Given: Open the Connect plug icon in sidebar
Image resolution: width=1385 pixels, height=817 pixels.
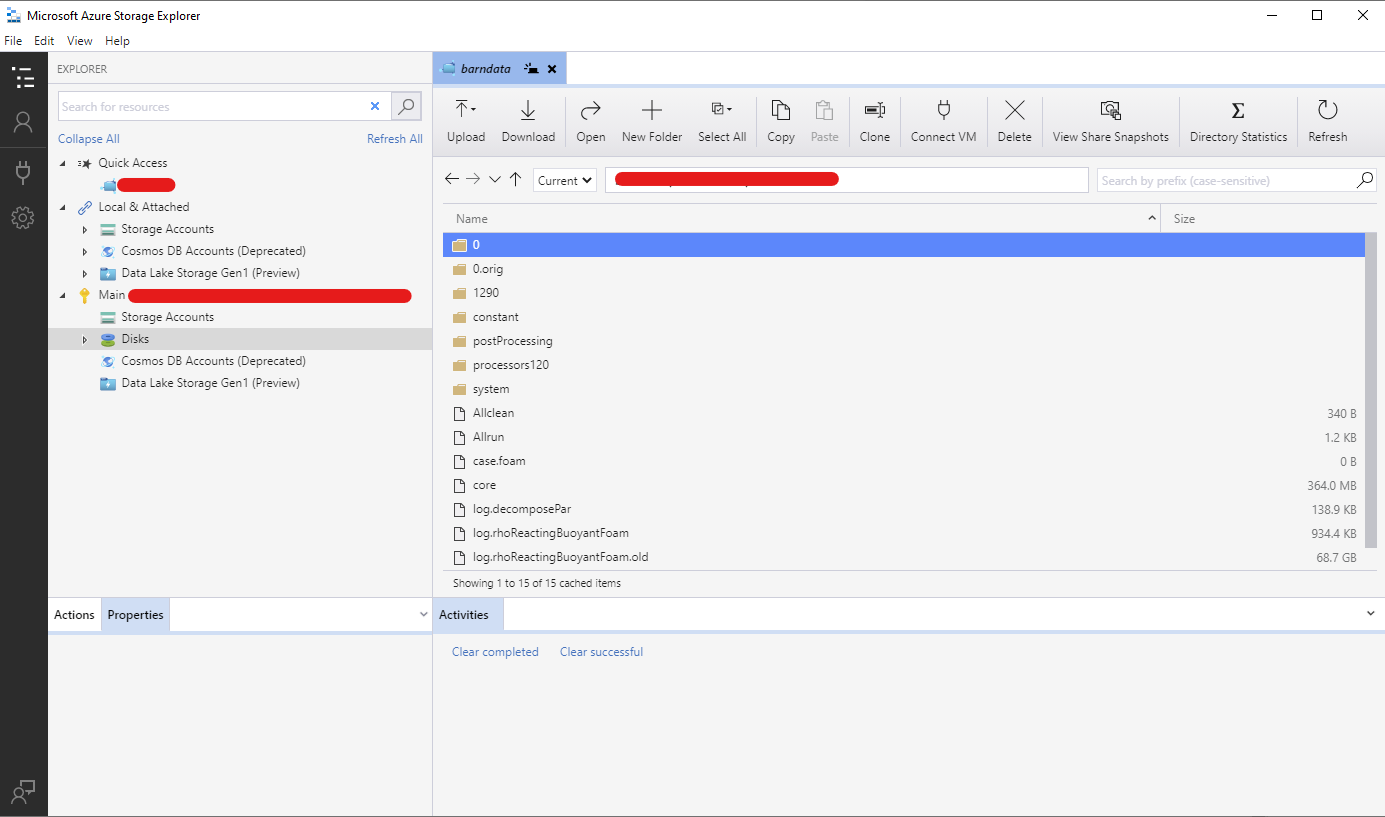Looking at the screenshot, I should point(23,172).
